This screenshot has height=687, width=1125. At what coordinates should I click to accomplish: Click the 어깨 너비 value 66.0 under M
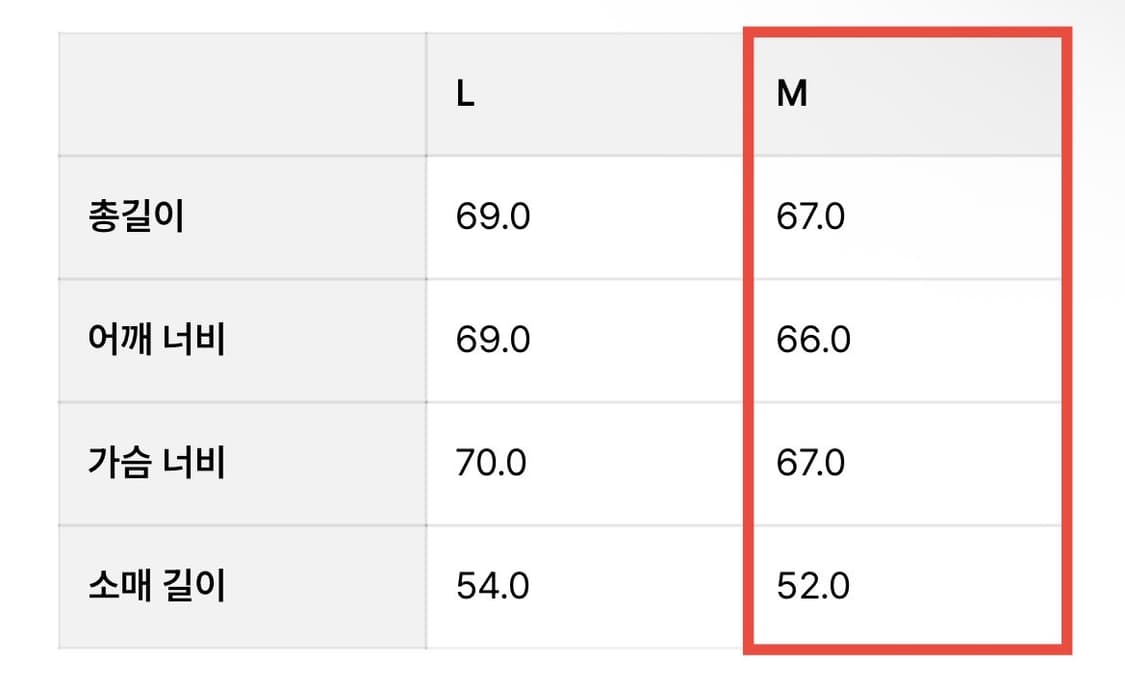pos(813,340)
